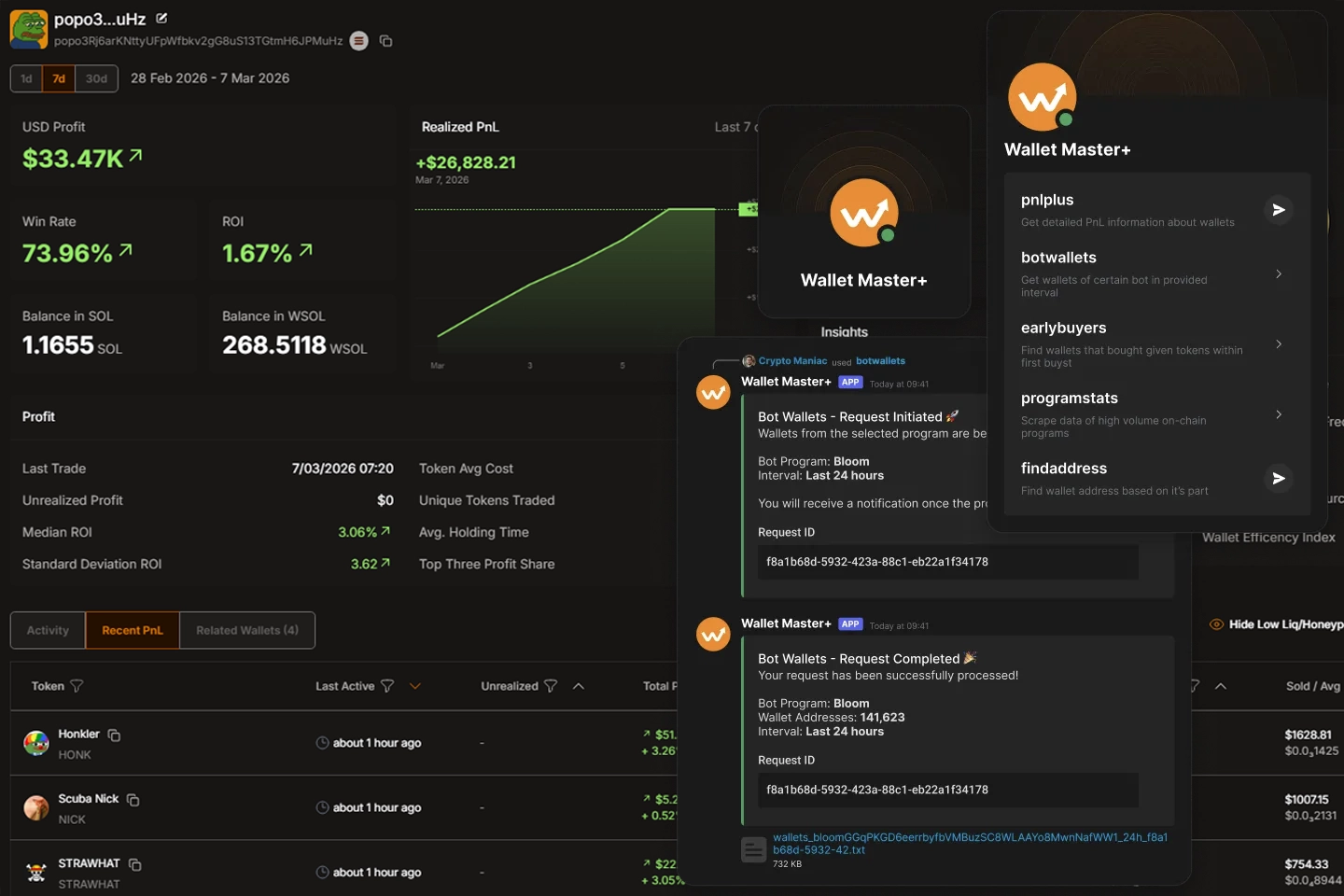The width and height of the screenshot is (1344, 896).
Task: Open Wallet Master+ avatar on Request Completed message
Action: [714, 635]
